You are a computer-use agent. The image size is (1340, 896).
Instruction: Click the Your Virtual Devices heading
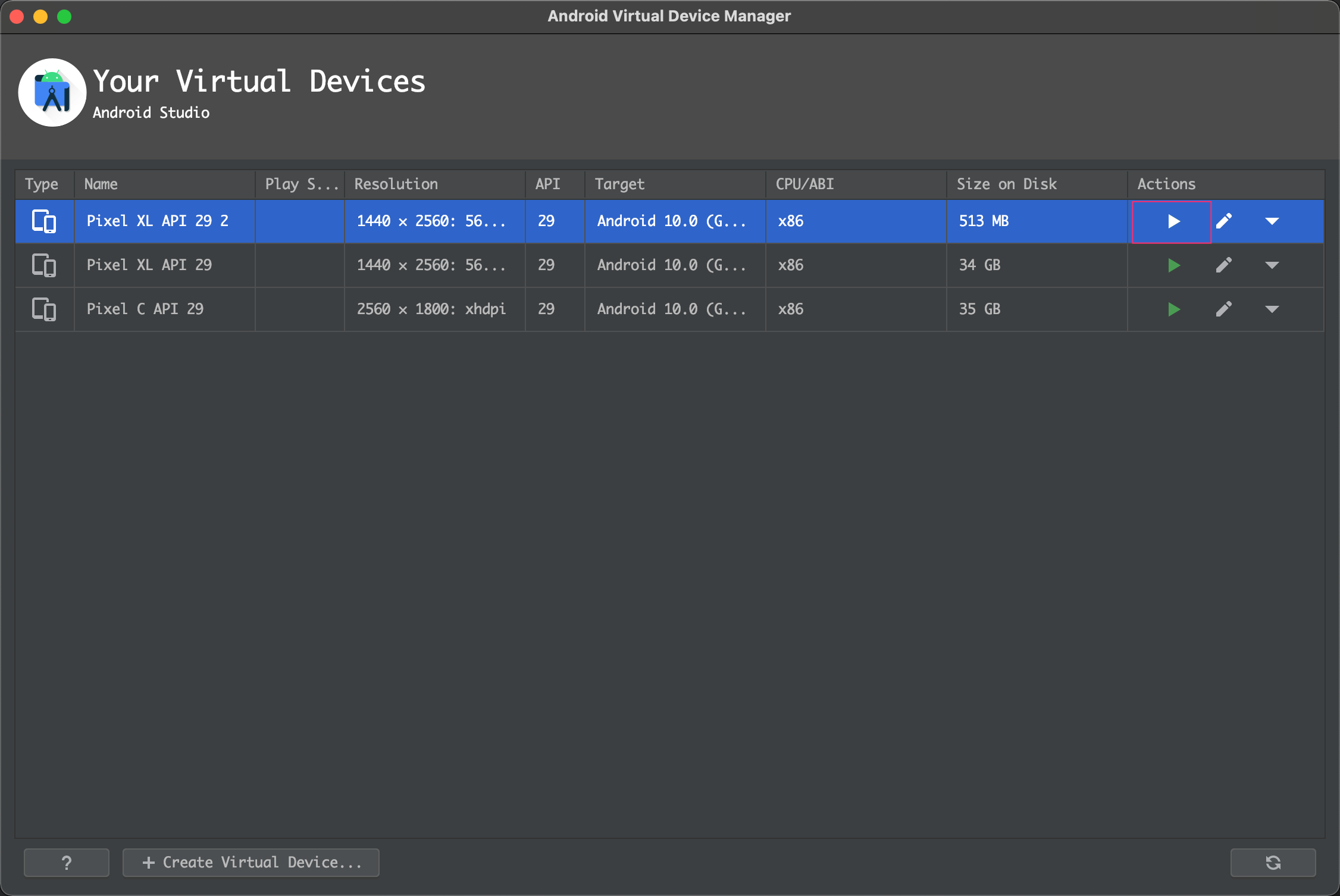point(259,82)
